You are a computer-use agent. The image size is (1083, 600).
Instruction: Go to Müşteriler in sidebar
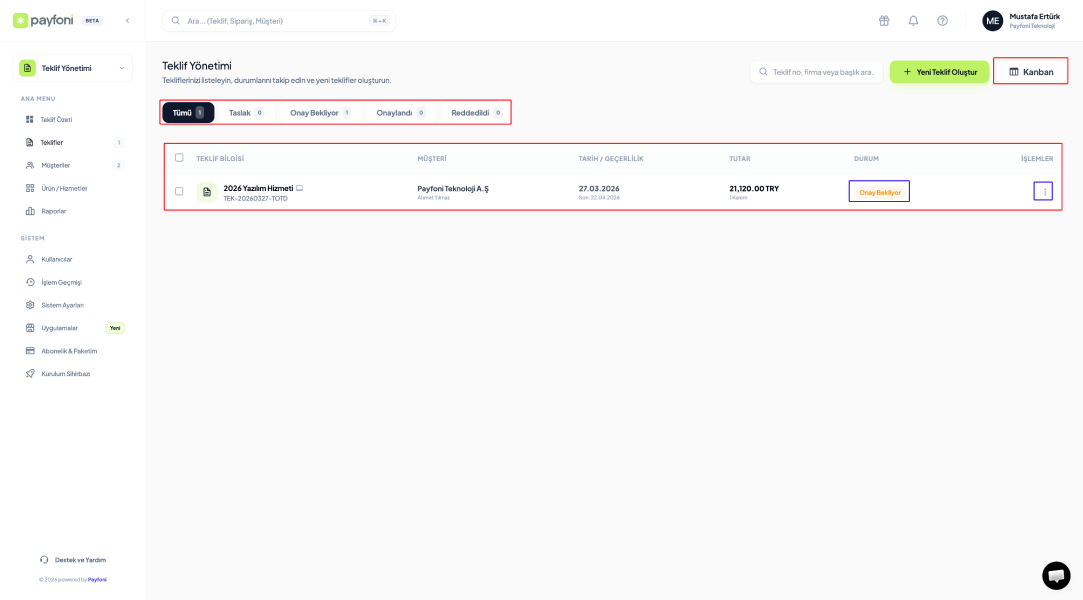tap(55, 165)
